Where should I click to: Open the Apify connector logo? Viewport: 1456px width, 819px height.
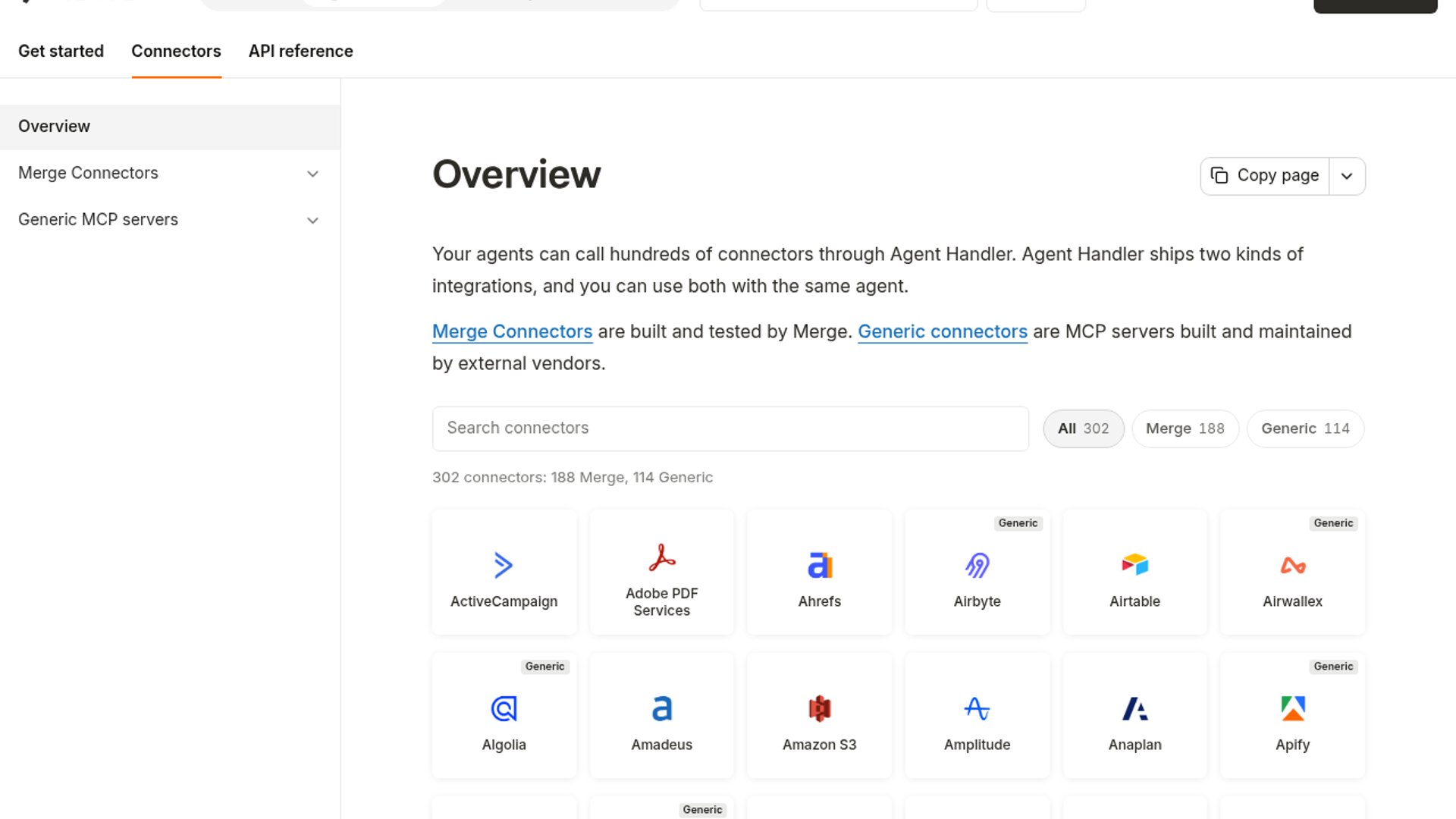(1292, 708)
